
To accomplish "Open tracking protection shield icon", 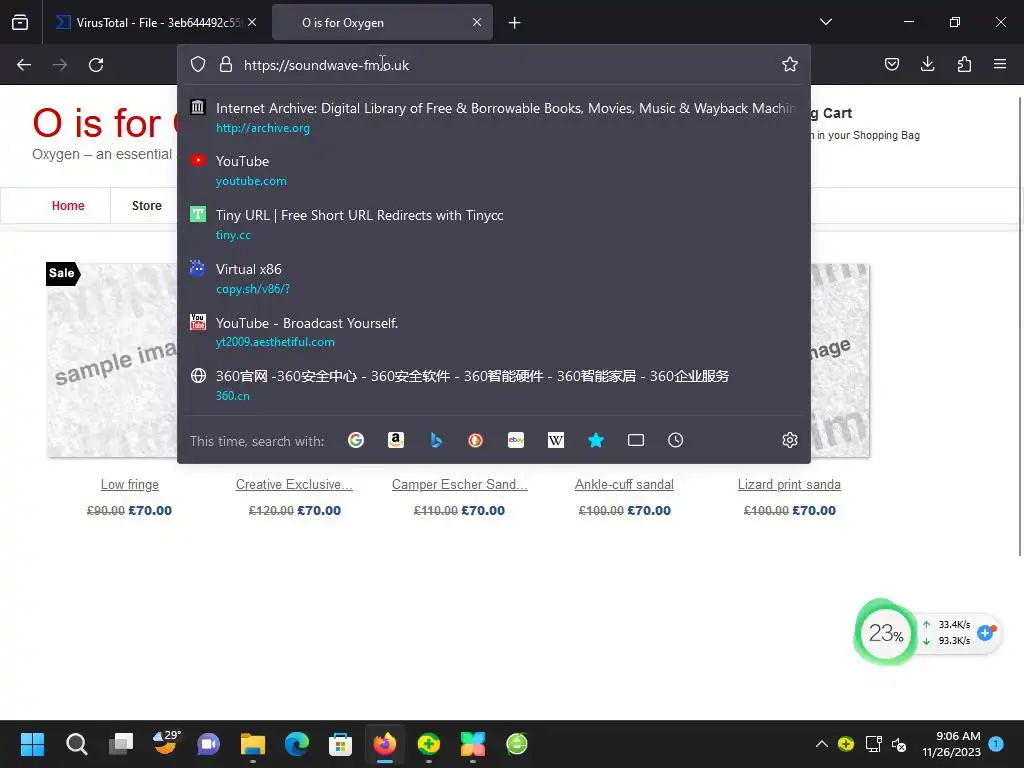I will (x=198, y=64).
